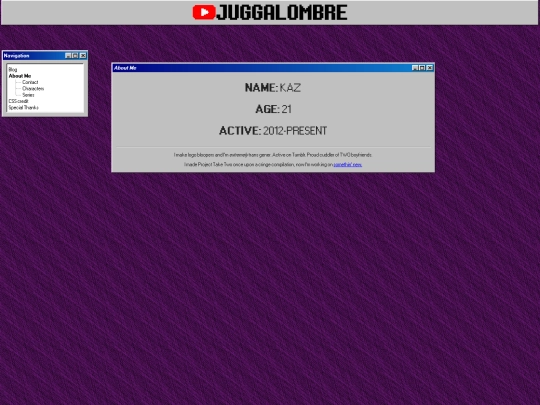Open Special Thanks in Navigation tree
Screen dimensions: 540x405
23,107
